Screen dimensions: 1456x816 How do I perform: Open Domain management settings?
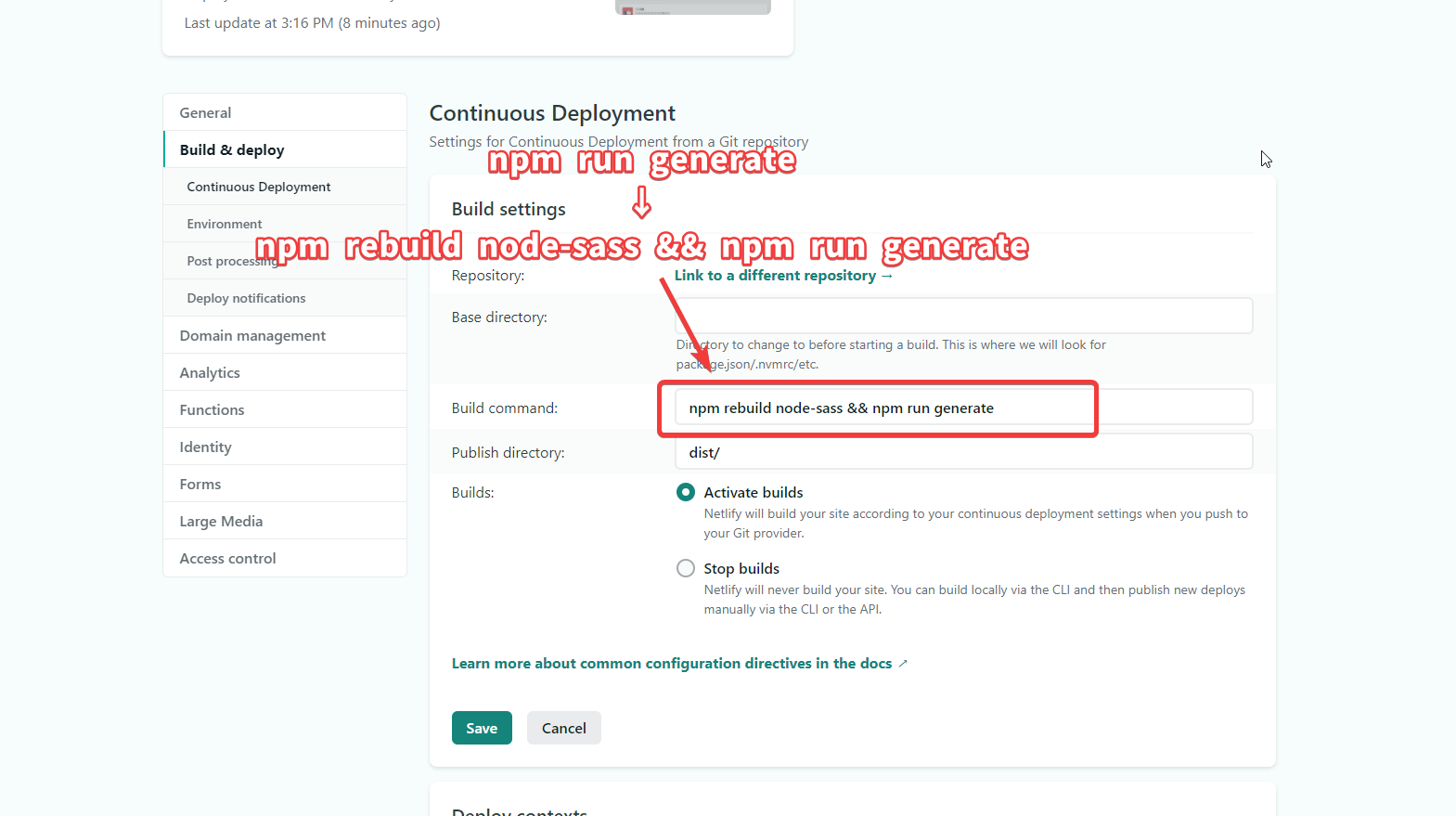[x=285, y=335]
